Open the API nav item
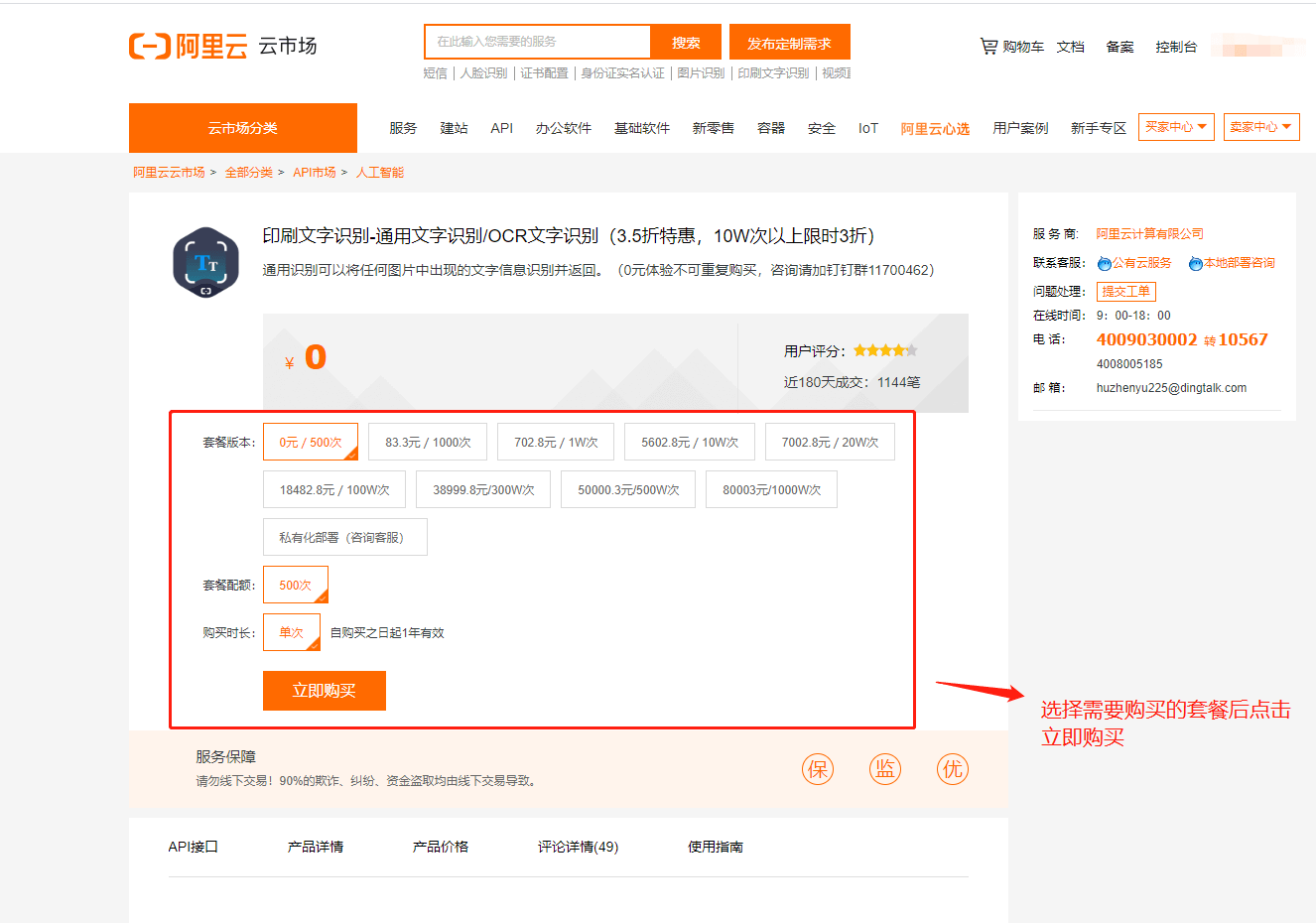Viewport: 1316px width, 923px height. click(x=502, y=128)
